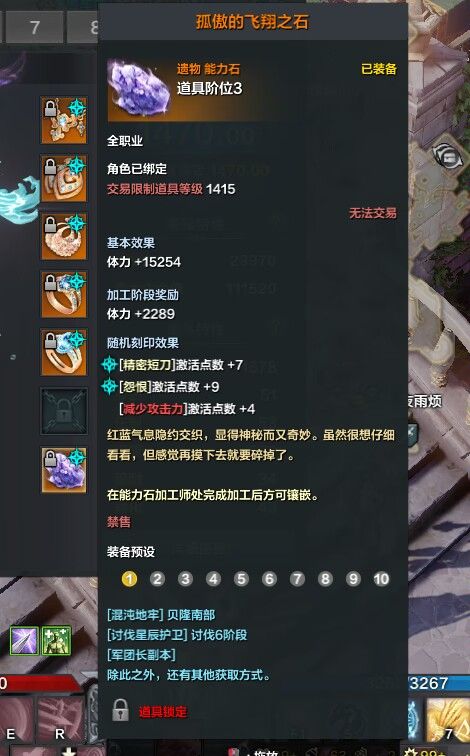The image size is (470, 756).
Task: Open the Guardian Raid stage 6 link
Action: tap(177, 634)
